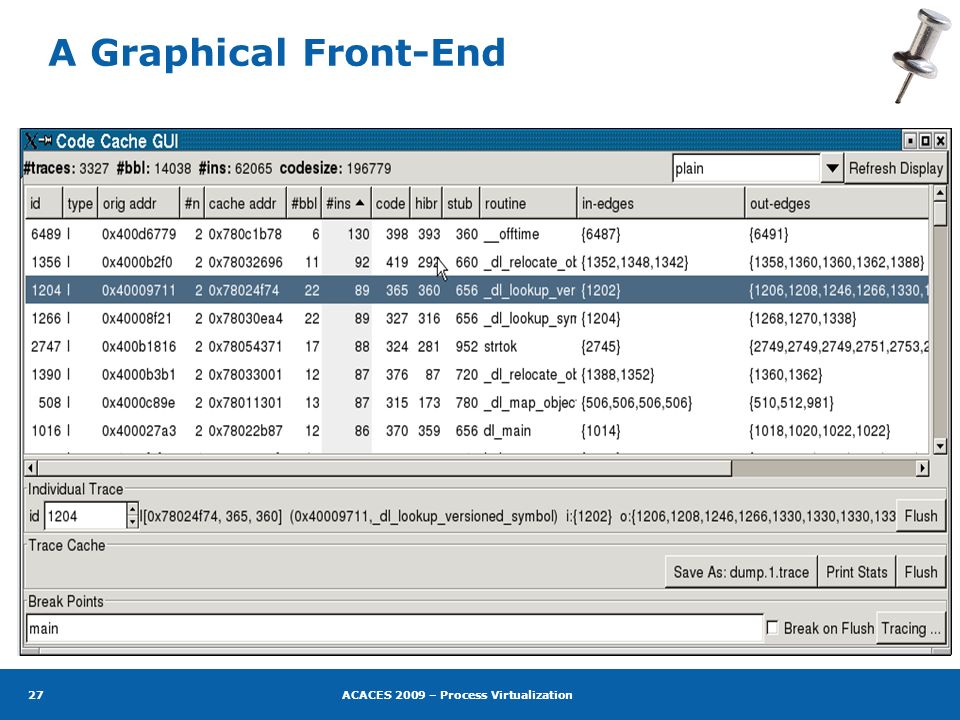This screenshot has width=960, height=720.
Task: Sort by code column header
Action: pos(390,203)
